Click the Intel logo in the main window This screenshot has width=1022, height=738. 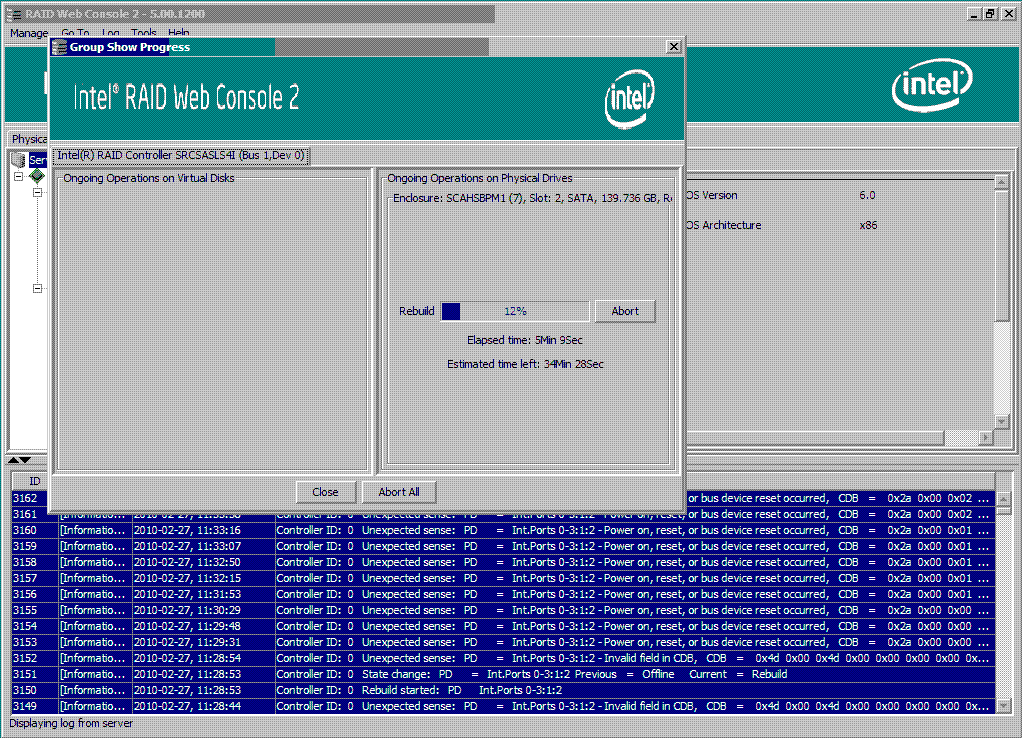931,88
